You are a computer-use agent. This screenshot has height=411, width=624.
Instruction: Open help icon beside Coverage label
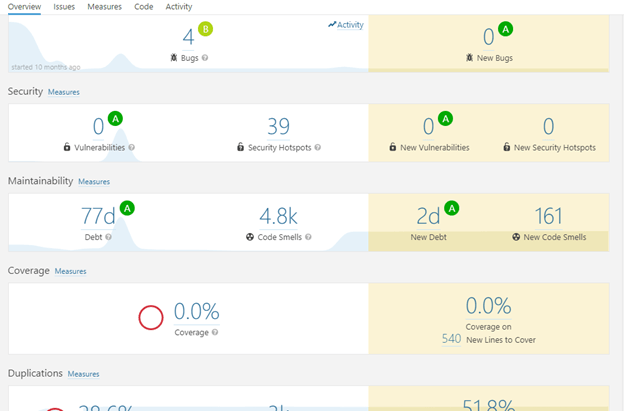[215, 332]
